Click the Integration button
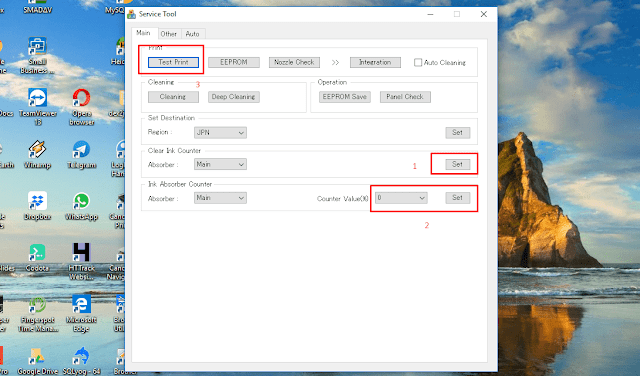 click(375, 62)
